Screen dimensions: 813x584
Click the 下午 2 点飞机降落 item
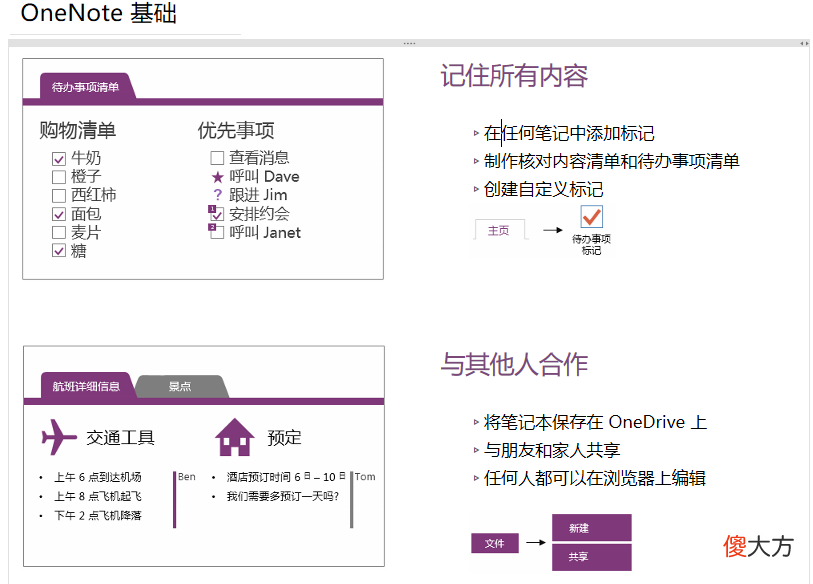(97, 516)
